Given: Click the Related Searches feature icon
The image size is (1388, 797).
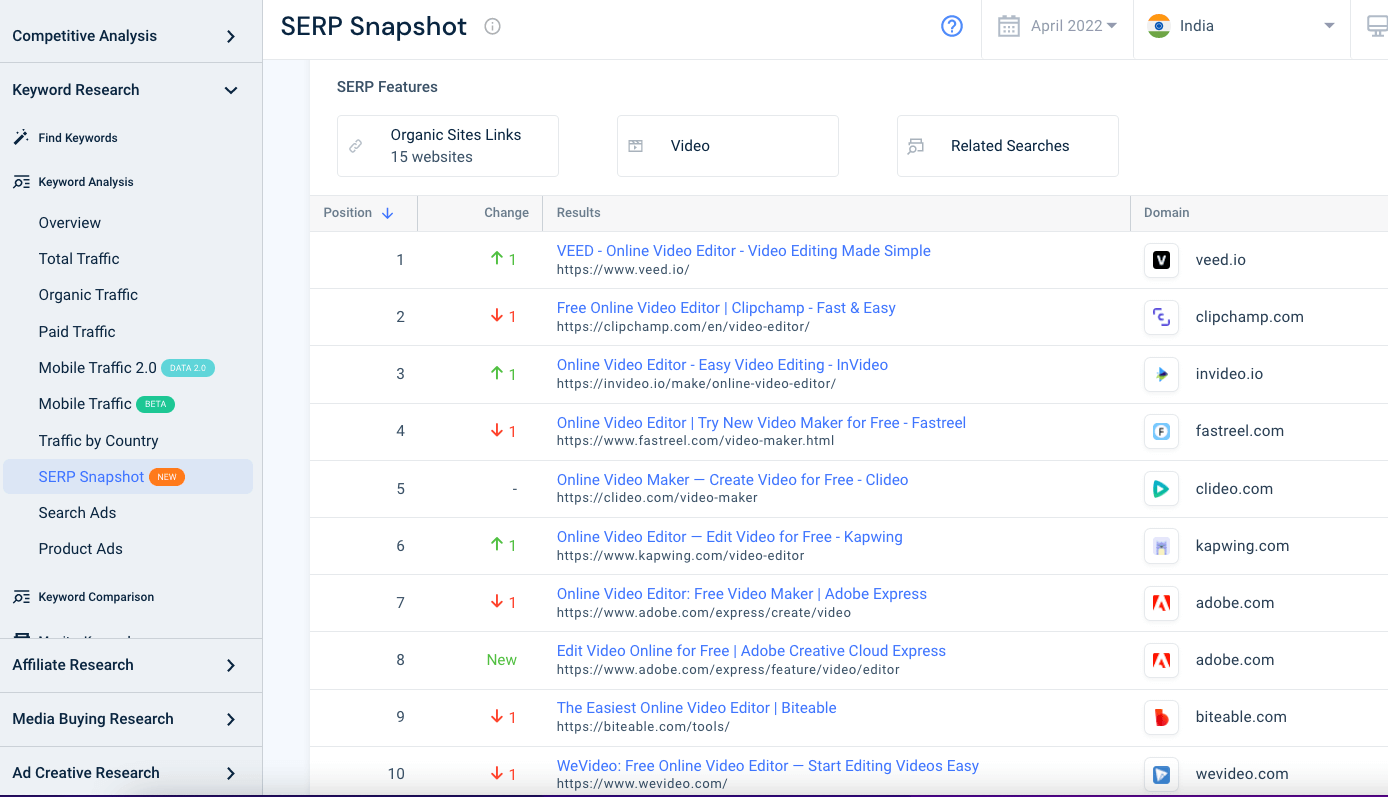Looking at the screenshot, I should (916, 145).
